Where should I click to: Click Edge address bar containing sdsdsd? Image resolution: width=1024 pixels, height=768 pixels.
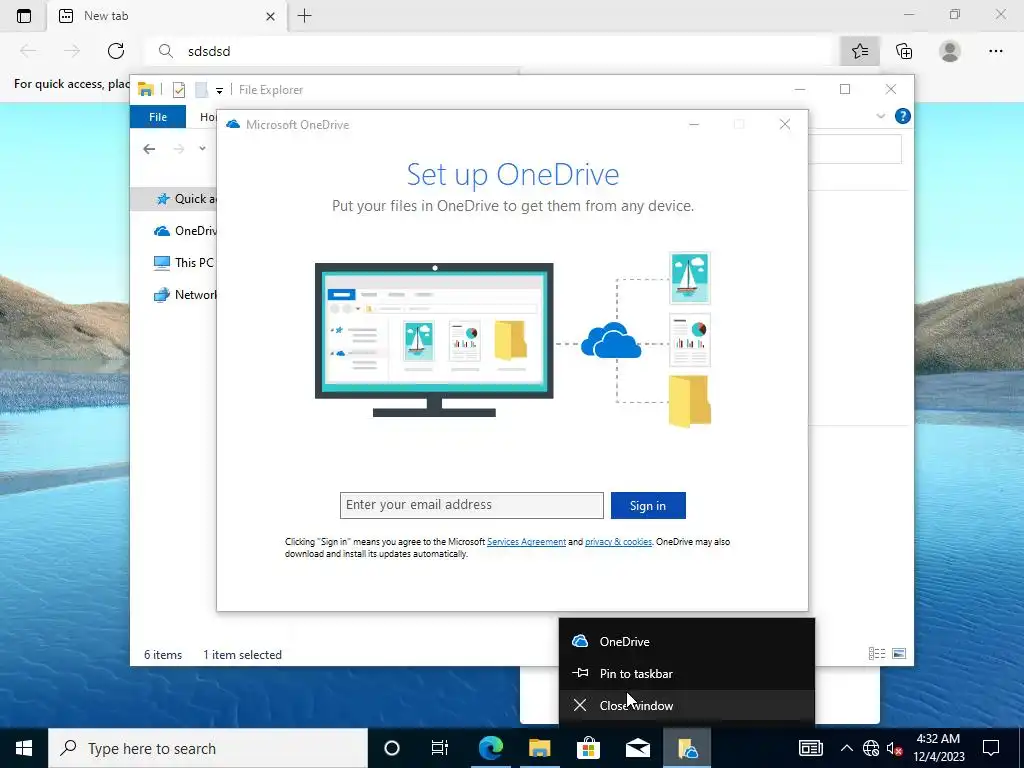pyautogui.click(x=490, y=51)
